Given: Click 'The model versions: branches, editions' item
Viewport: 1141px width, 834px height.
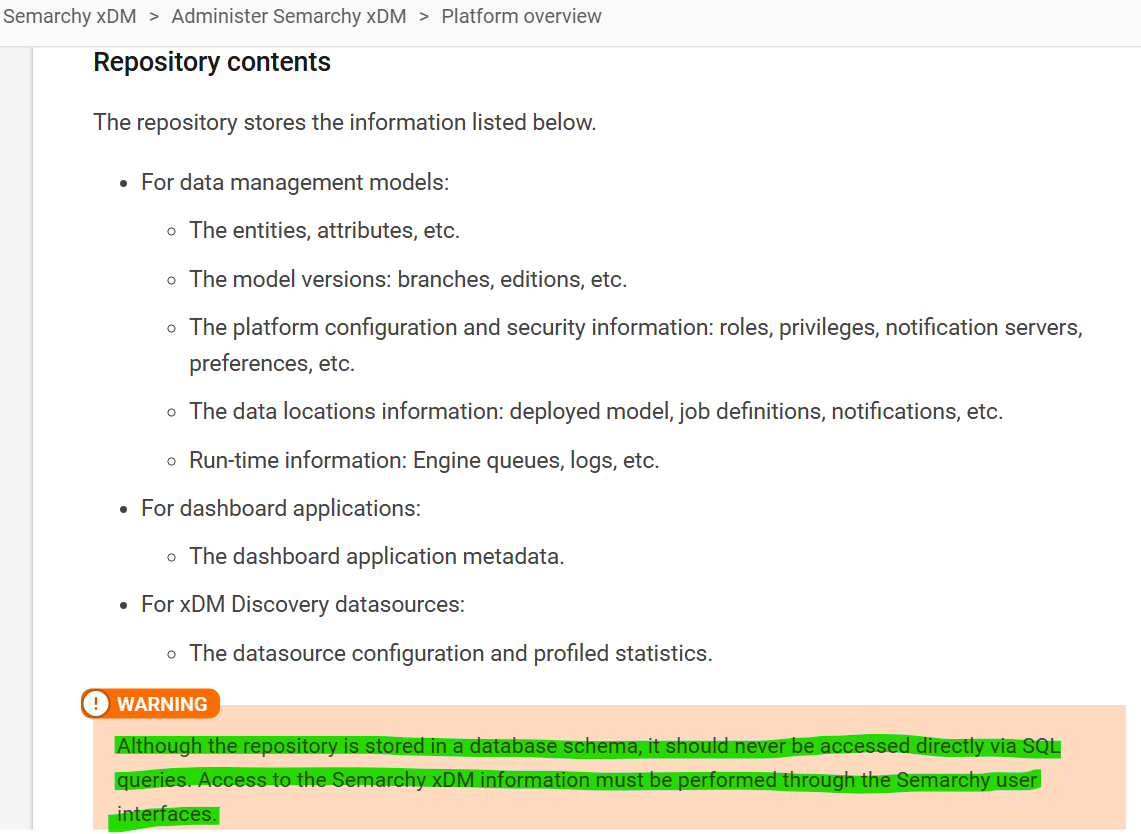Looking at the screenshot, I should pos(408,279).
